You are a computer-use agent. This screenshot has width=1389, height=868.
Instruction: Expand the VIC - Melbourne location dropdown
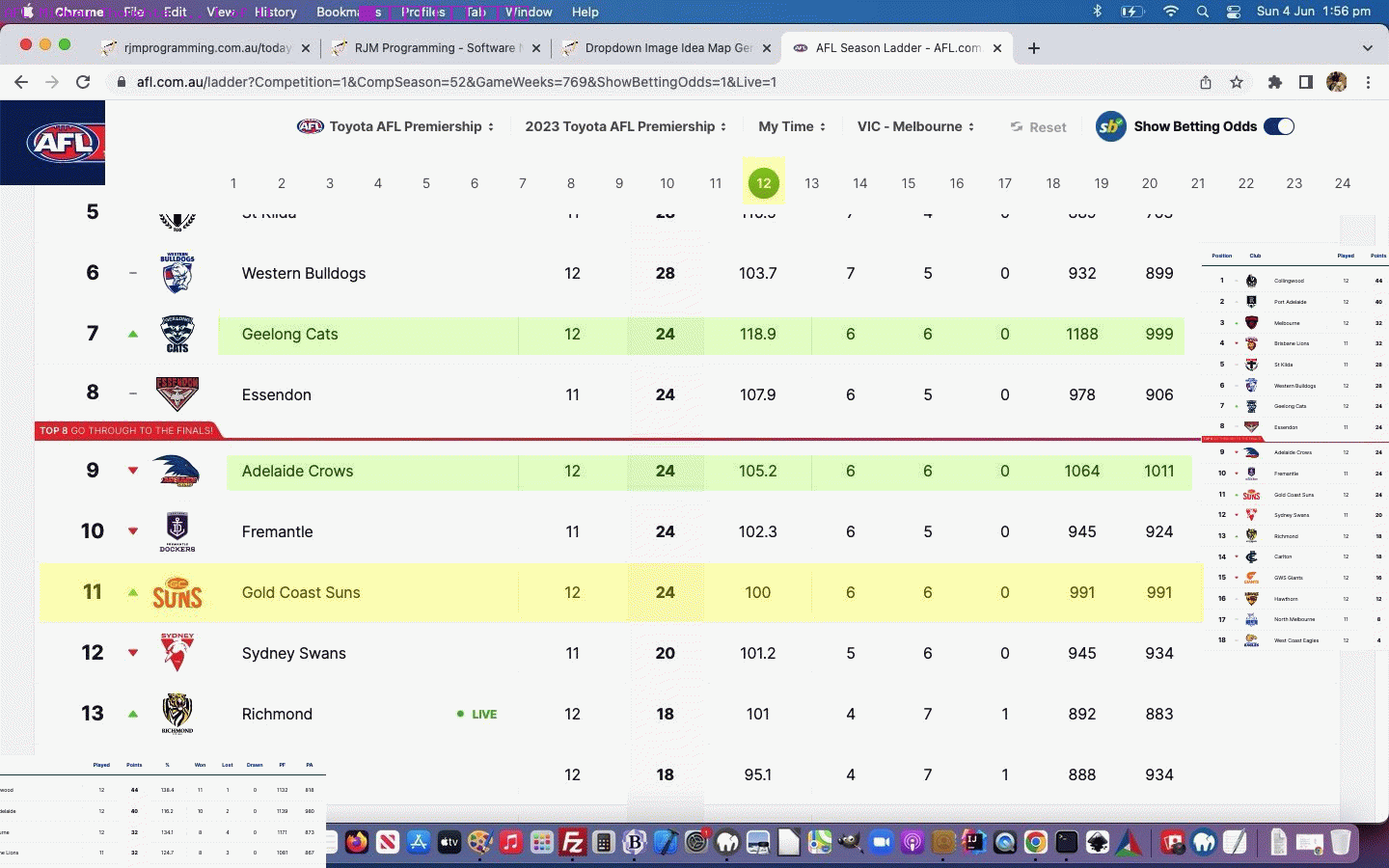click(x=916, y=126)
